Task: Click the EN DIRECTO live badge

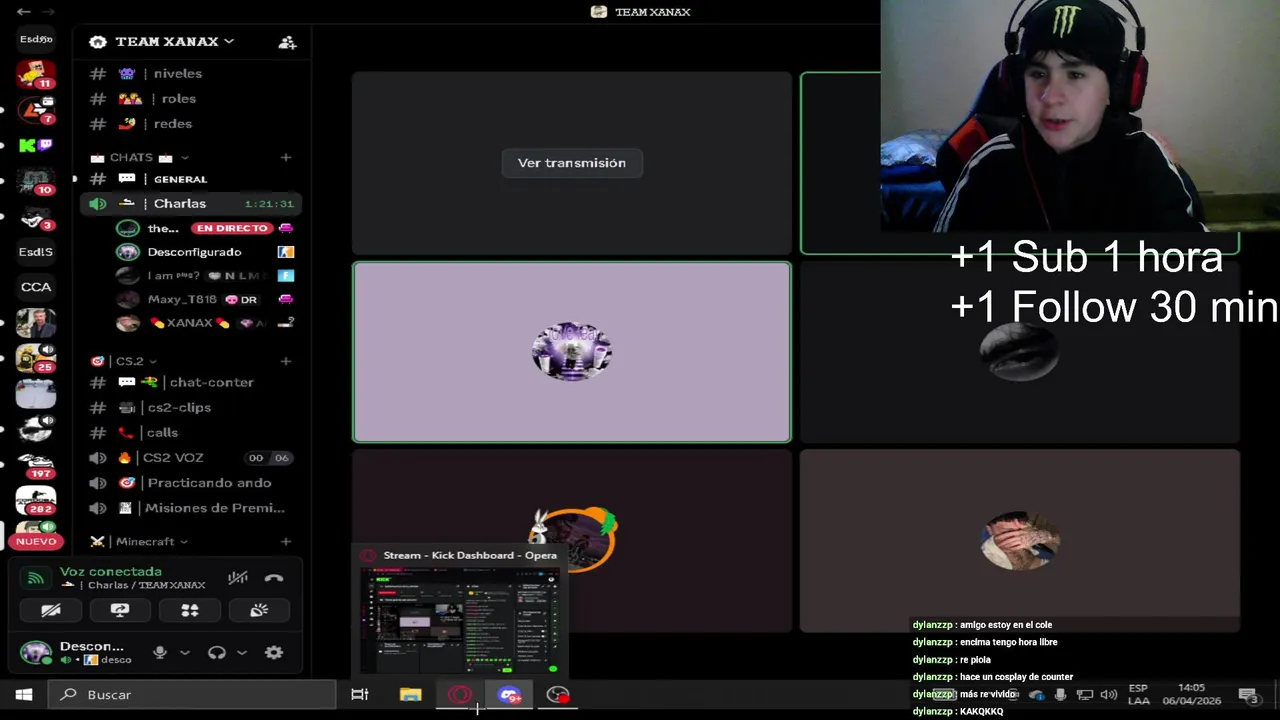Action: [x=232, y=228]
